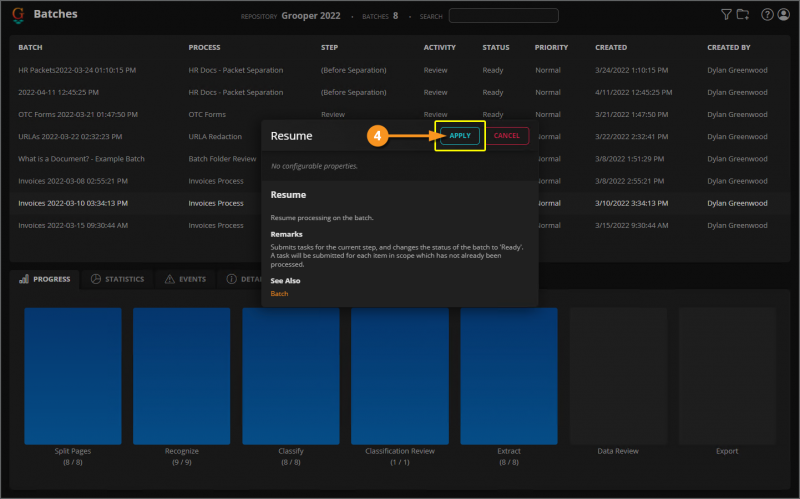Click the Data Review step block
Screen dimensions: 800x499
click(x=618, y=375)
